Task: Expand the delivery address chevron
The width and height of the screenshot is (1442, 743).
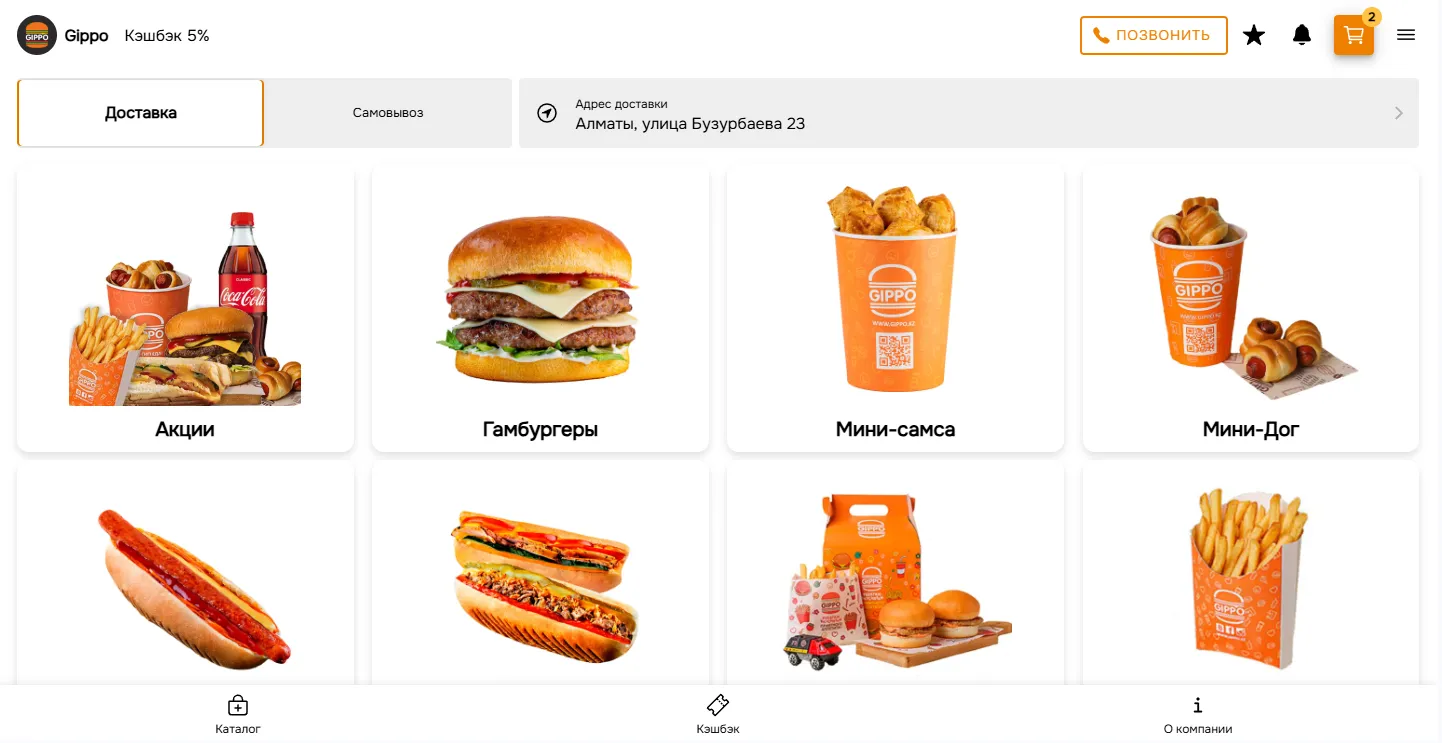Action: click(1399, 113)
